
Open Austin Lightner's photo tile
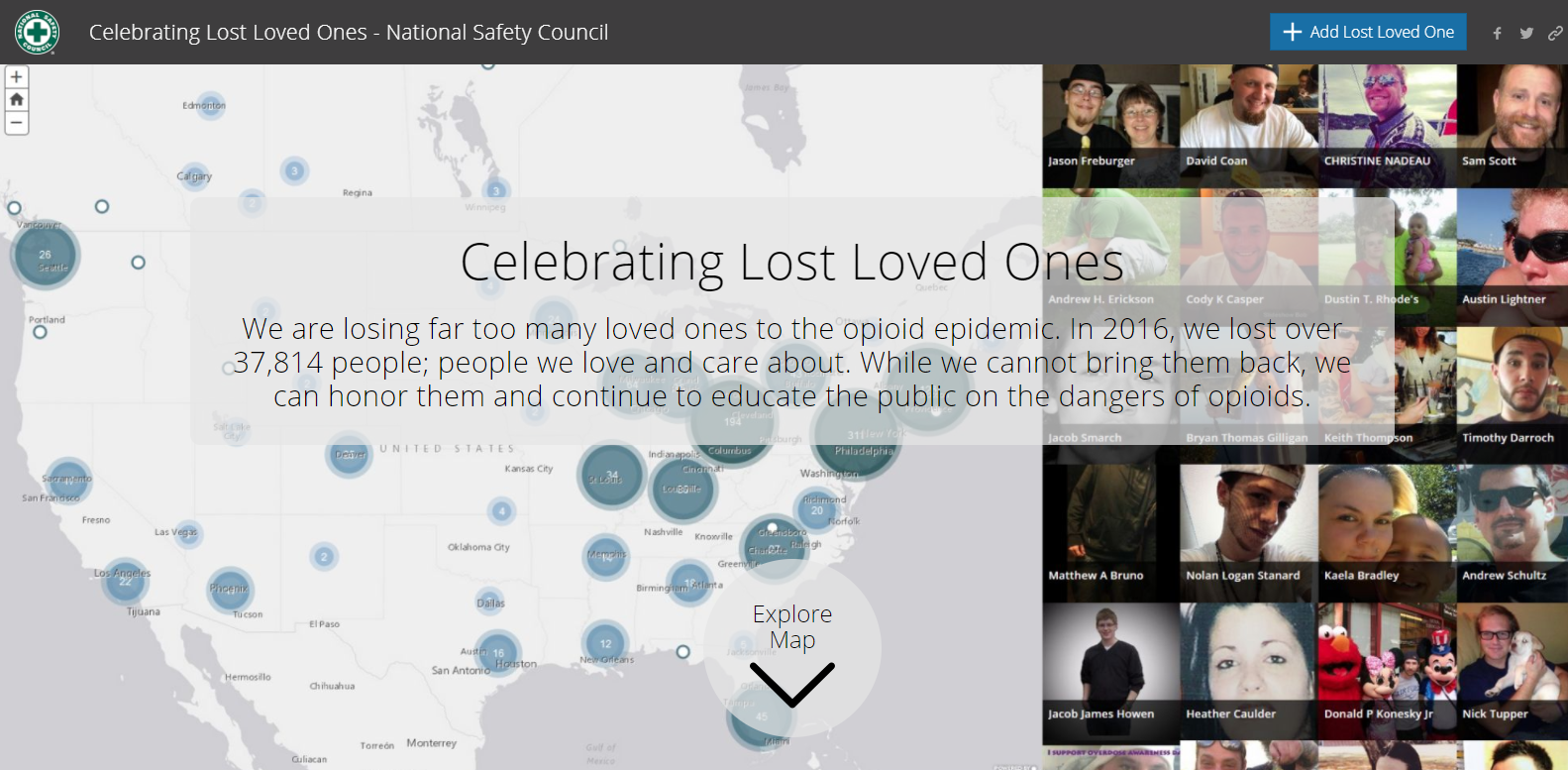pyautogui.click(x=1513, y=257)
